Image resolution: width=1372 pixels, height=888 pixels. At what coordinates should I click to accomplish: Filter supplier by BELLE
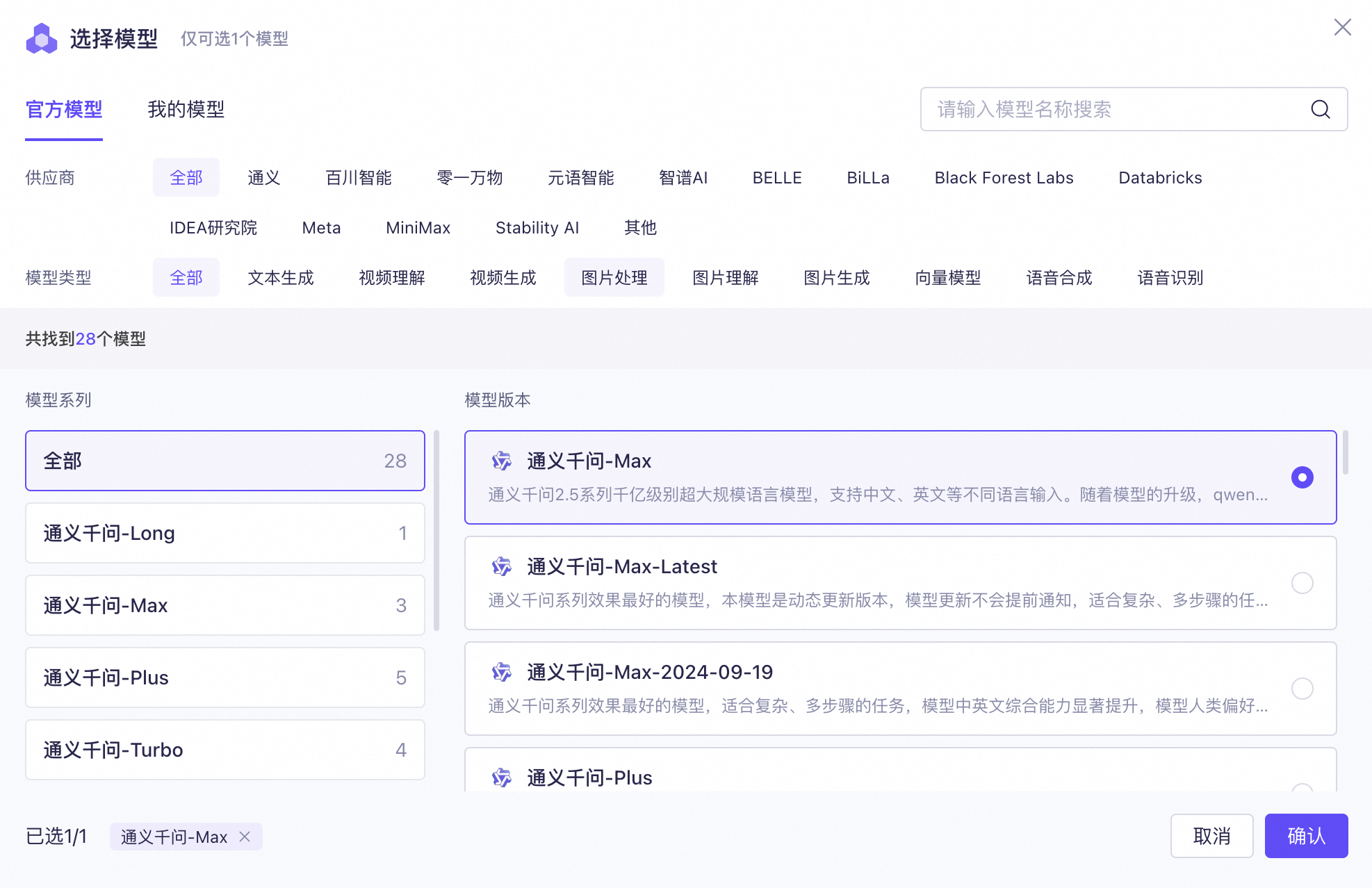777,177
